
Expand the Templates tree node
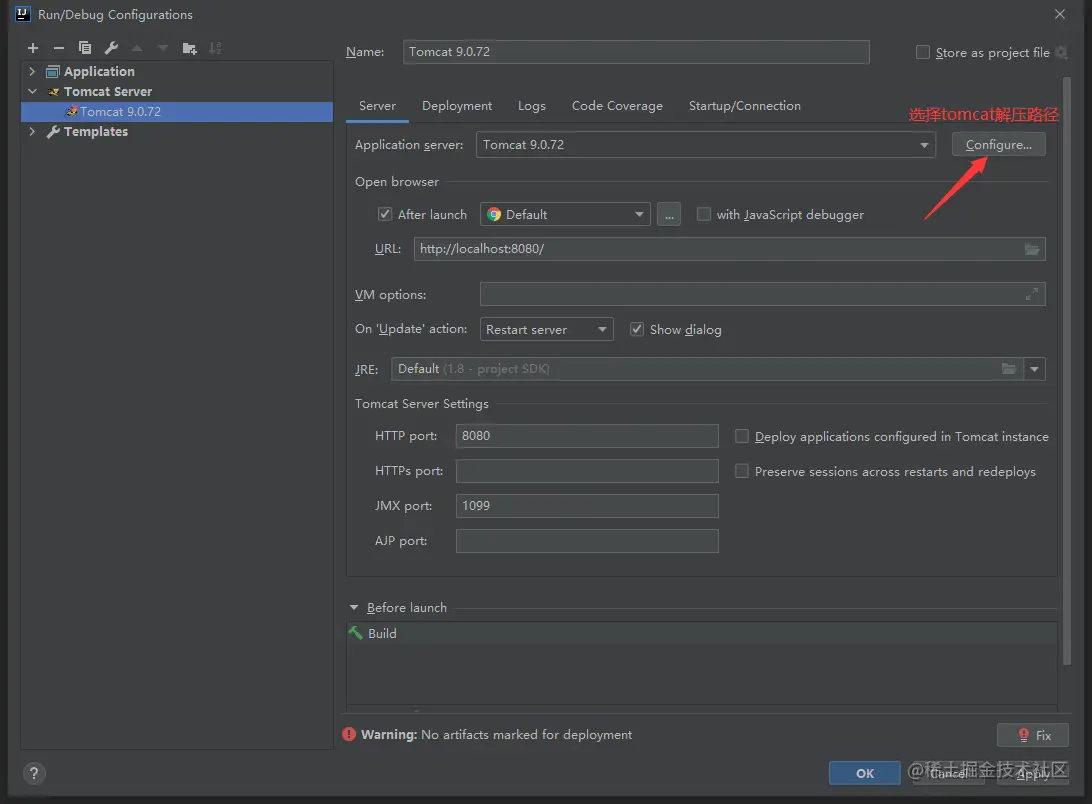(32, 131)
